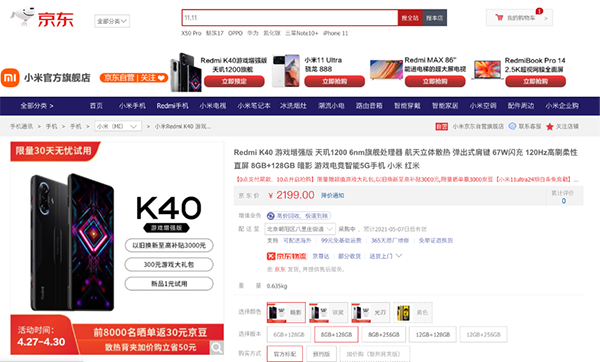The width and height of the screenshot is (600, 362).
Task: Click the 降价通知 price-drop link
Action: point(332,196)
